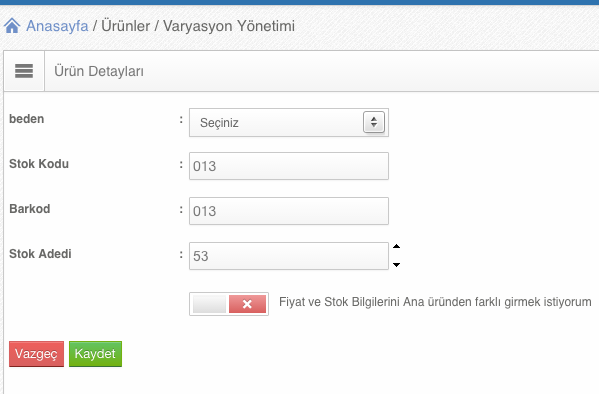Viewport: 599px width, 394px height.
Task: Click the beden field label
Action: [26, 119]
